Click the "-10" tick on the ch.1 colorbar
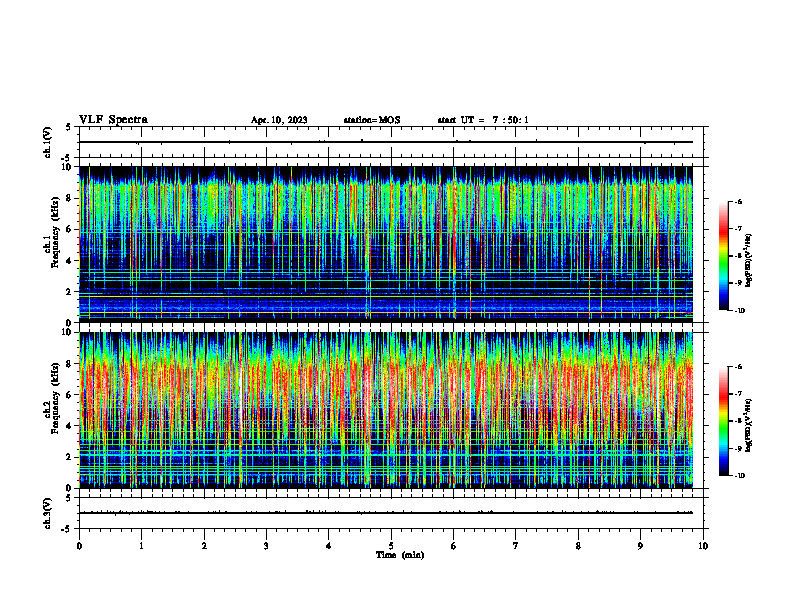 (x=740, y=310)
